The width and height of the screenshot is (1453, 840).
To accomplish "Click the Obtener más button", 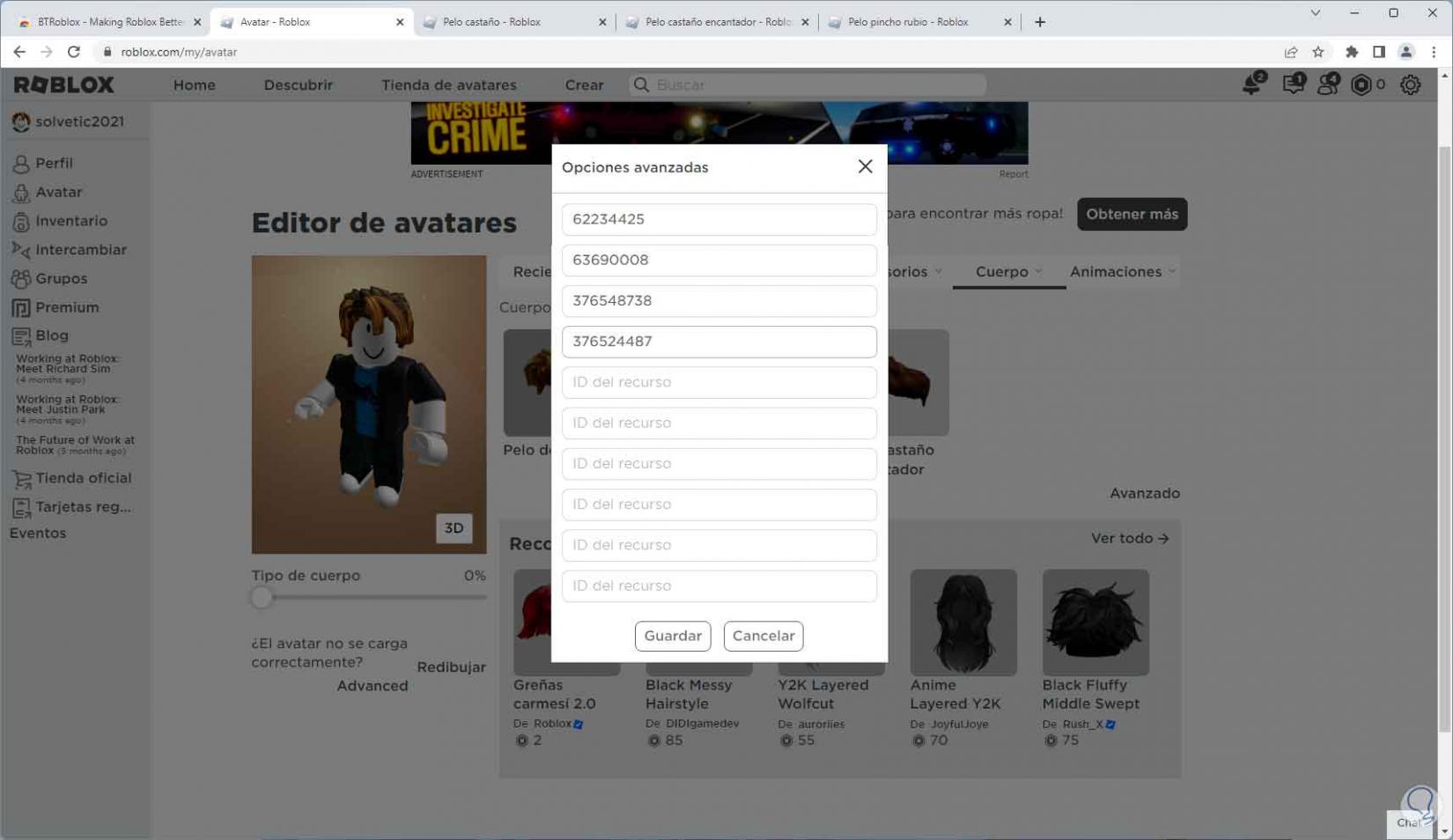I will coord(1132,214).
